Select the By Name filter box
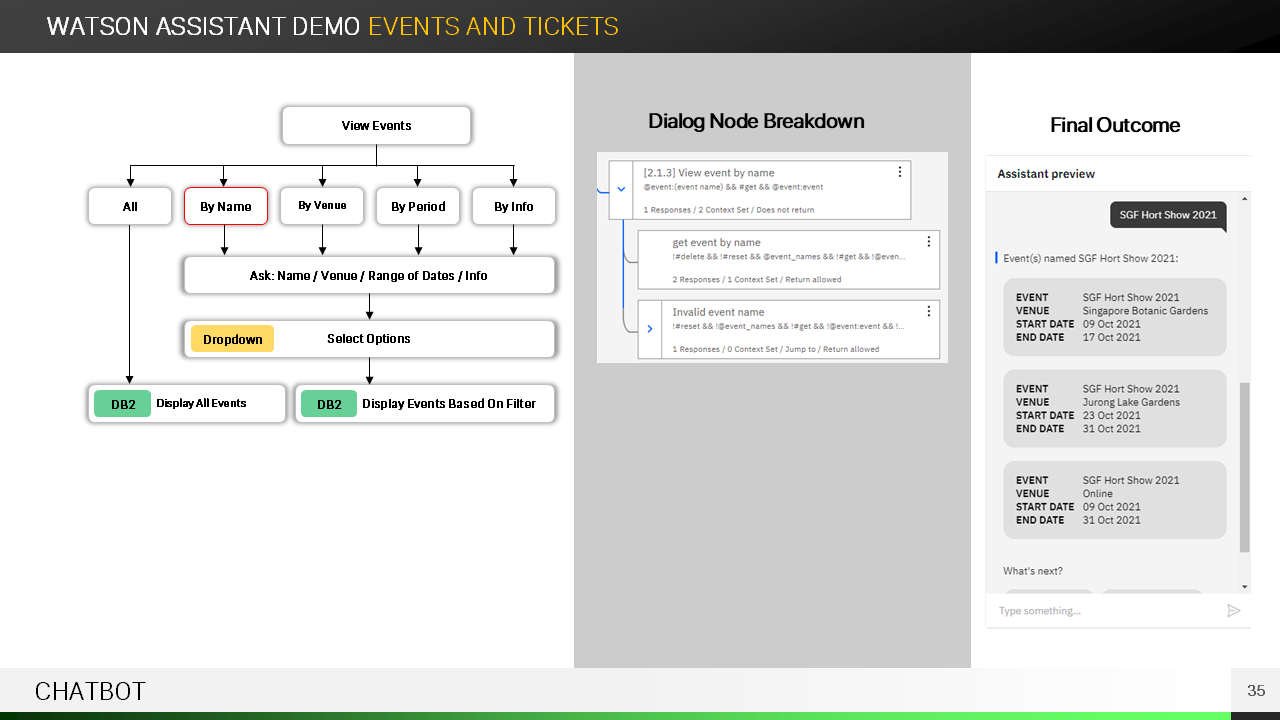This screenshot has height=720, width=1280. 226,206
